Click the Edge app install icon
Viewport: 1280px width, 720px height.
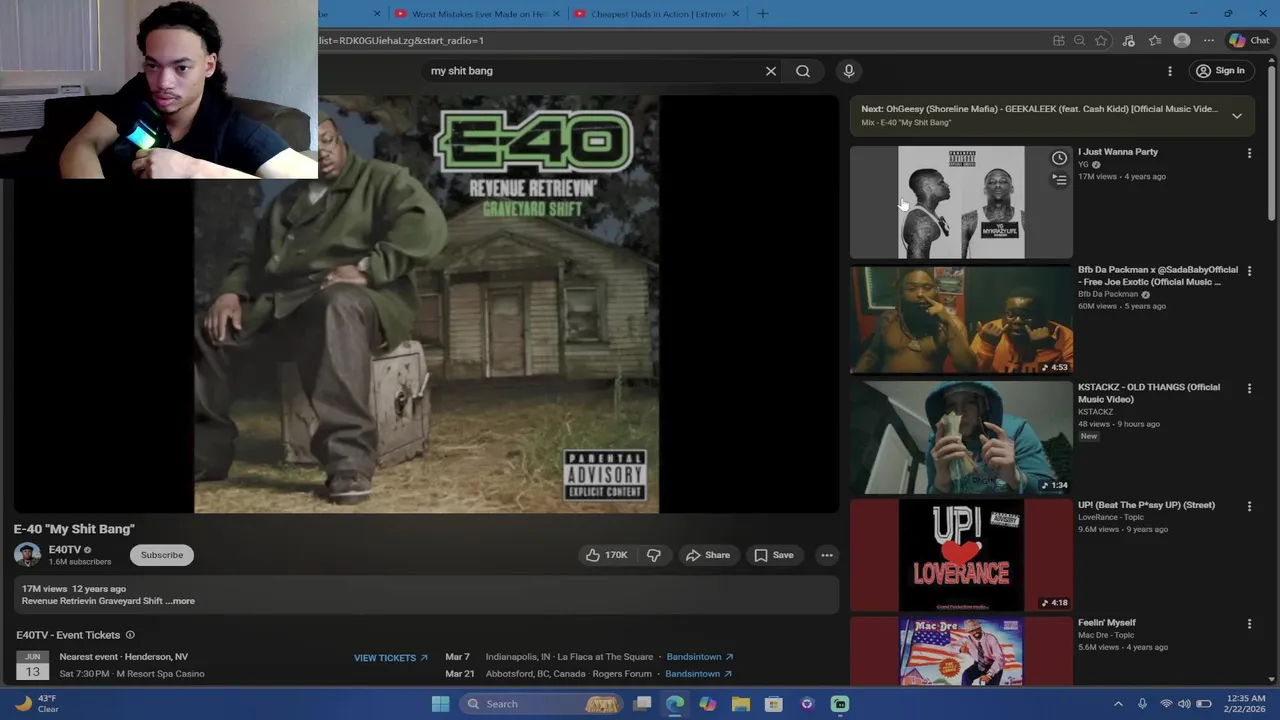click(1059, 41)
